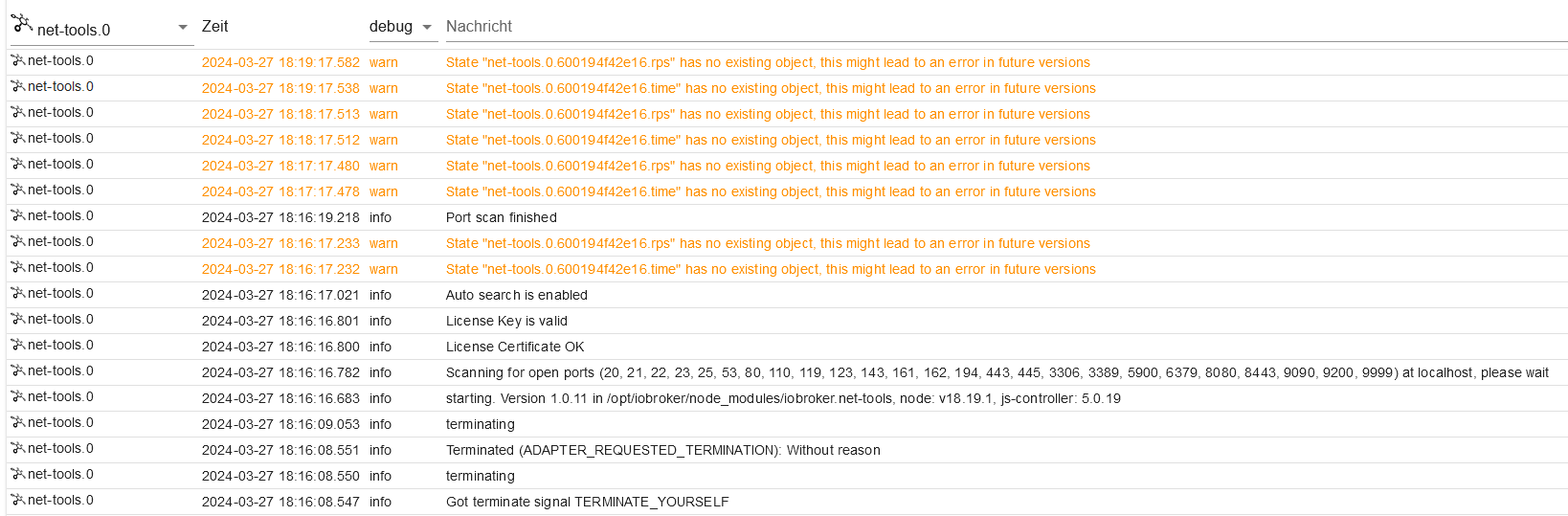Click the adapter icon in the Scanning for open ports row
The height and width of the screenshot is (516, 1568).
tap(18, 370)
